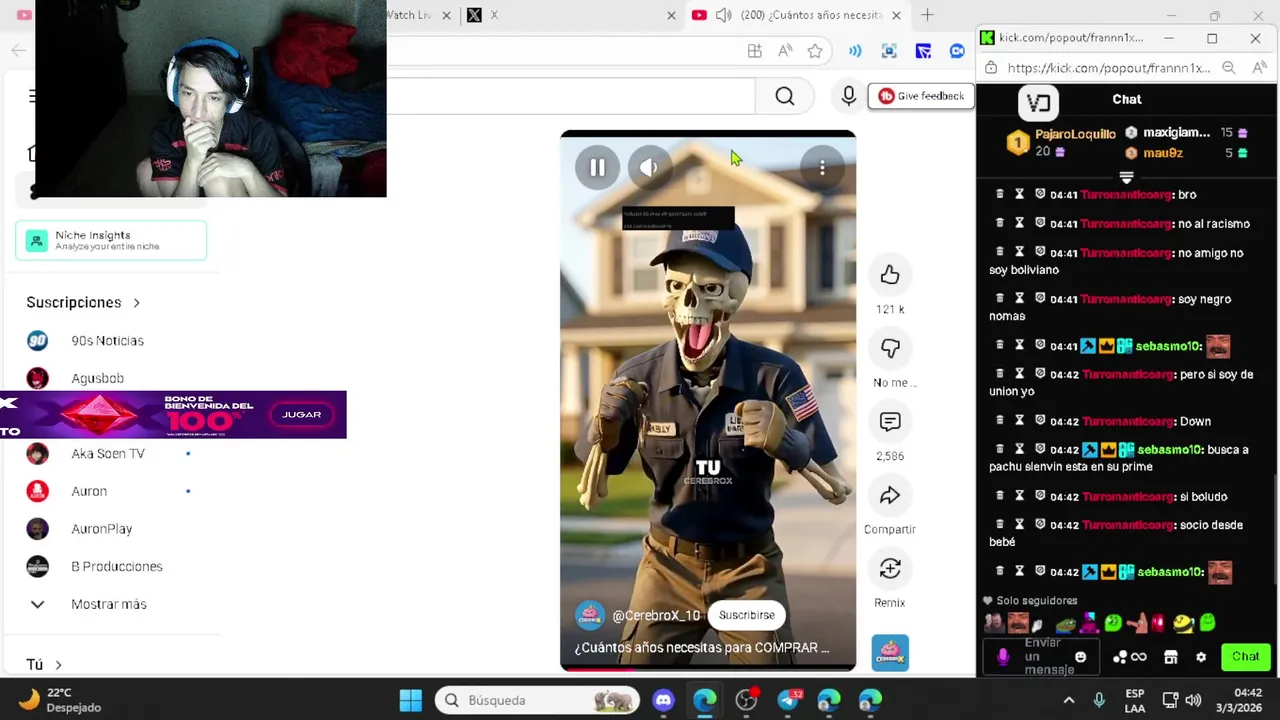The height and width of the screenshot is (720, 1280).
Task: Open the @CerebroX_10 channel link
Action: point(656,615)
